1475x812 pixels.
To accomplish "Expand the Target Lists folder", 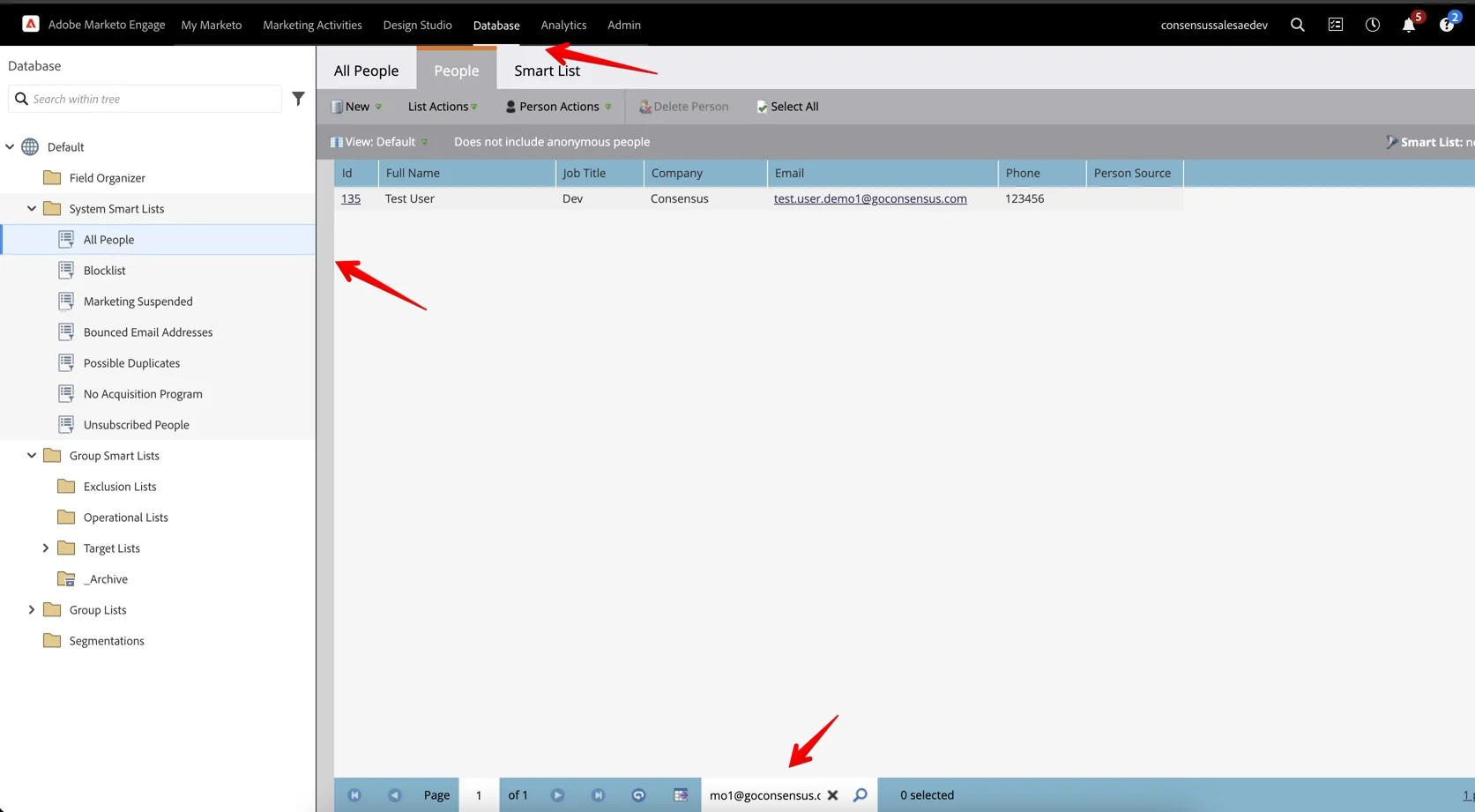I will click(46, 548).
